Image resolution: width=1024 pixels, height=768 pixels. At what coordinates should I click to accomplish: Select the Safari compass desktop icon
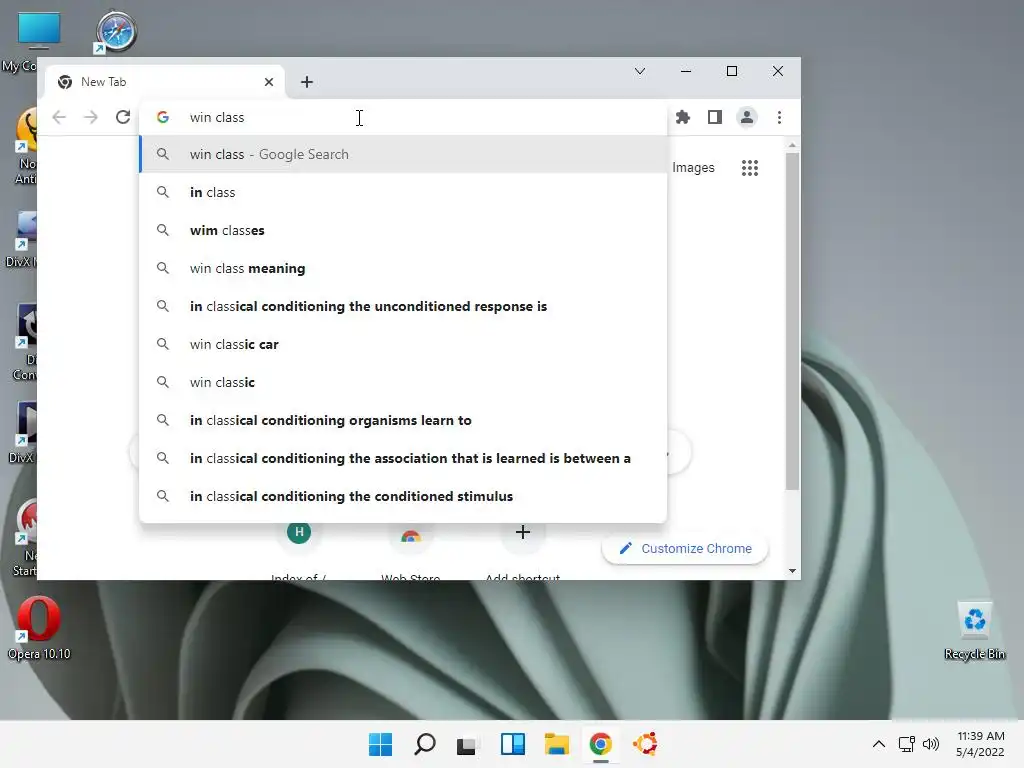[116, 31]
